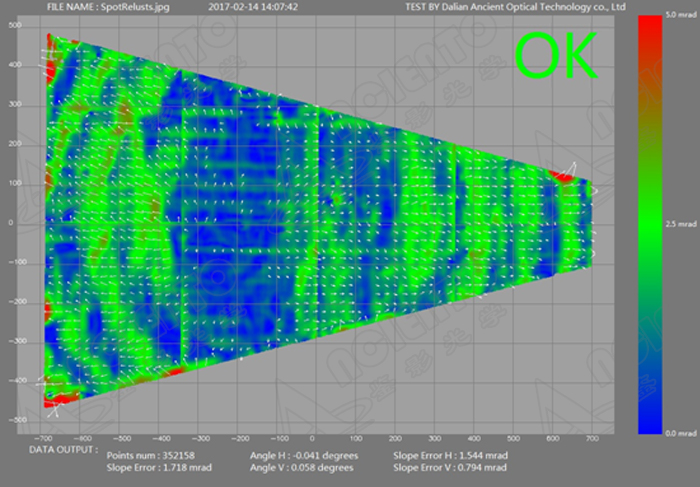Image resolution: width=700 pixels, height=487 pixels.
Task: Click the 0 tick on the horizontal axis
Action: pos(313,438)
